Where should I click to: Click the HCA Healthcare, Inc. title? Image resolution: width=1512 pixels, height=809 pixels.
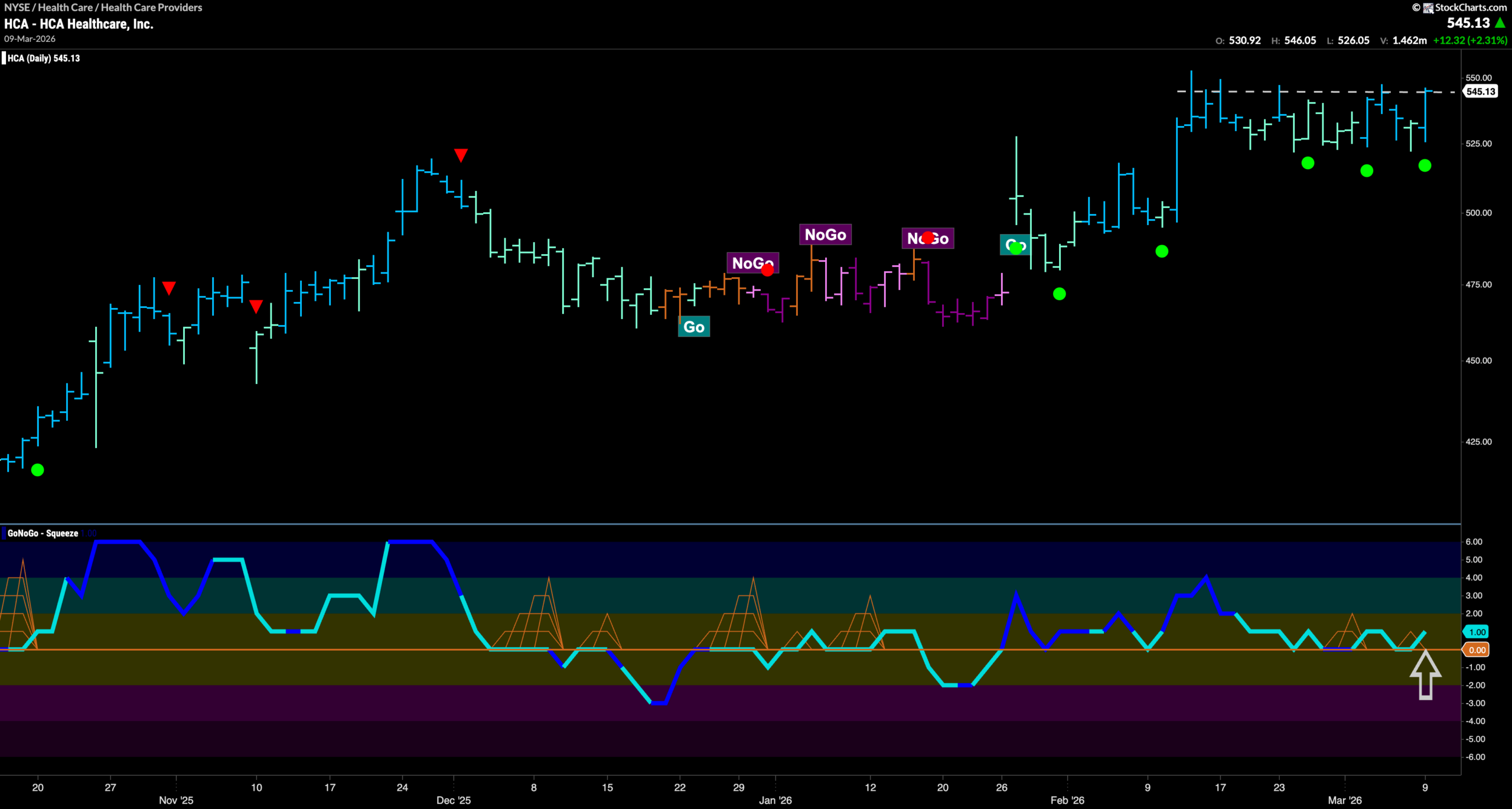click(79, 24)
